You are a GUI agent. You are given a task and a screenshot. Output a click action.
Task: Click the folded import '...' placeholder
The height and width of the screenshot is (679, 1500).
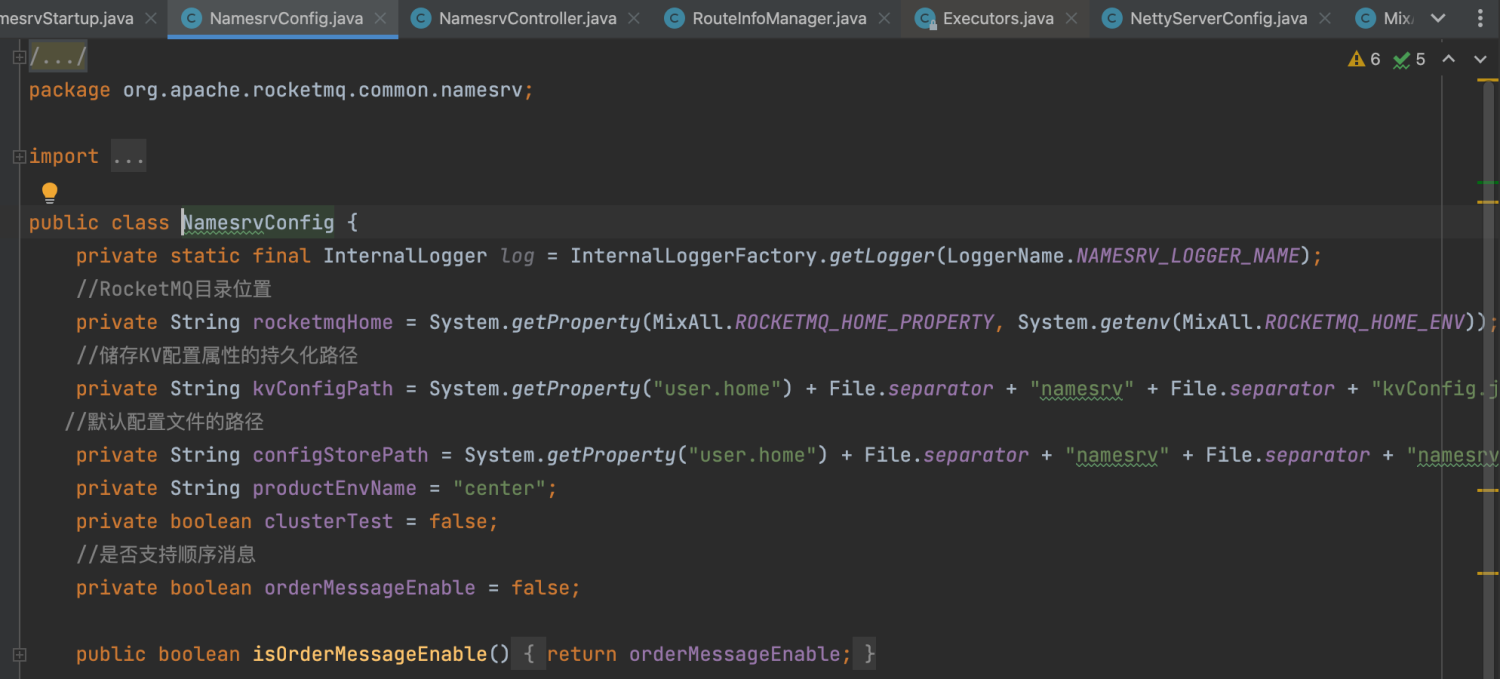(128, 156)
